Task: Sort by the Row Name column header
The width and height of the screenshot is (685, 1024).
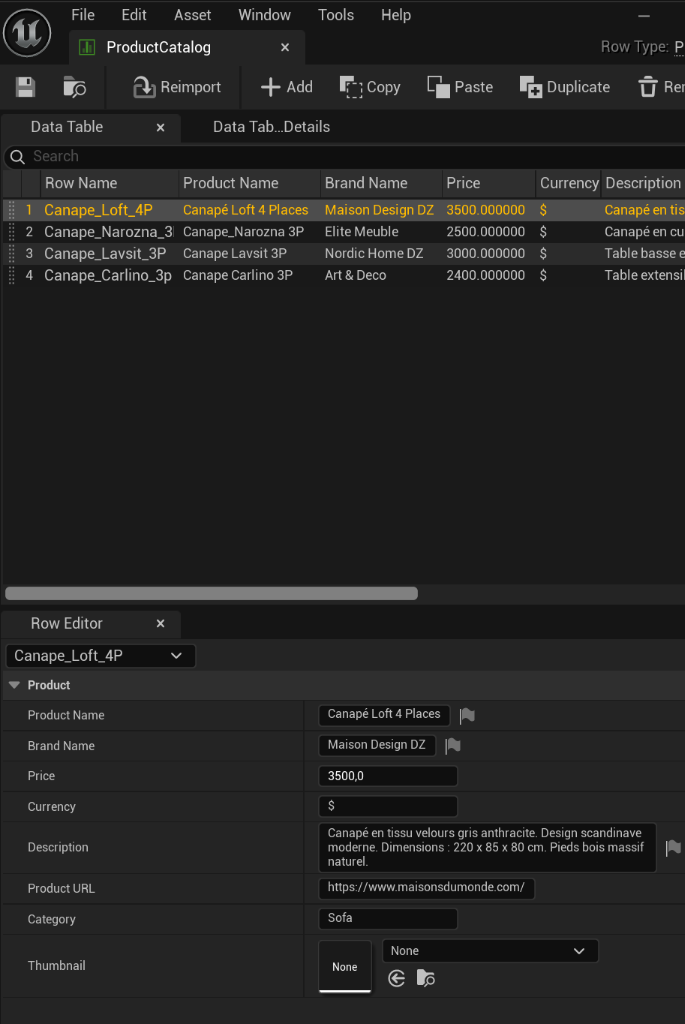Action: click(109, 183)
